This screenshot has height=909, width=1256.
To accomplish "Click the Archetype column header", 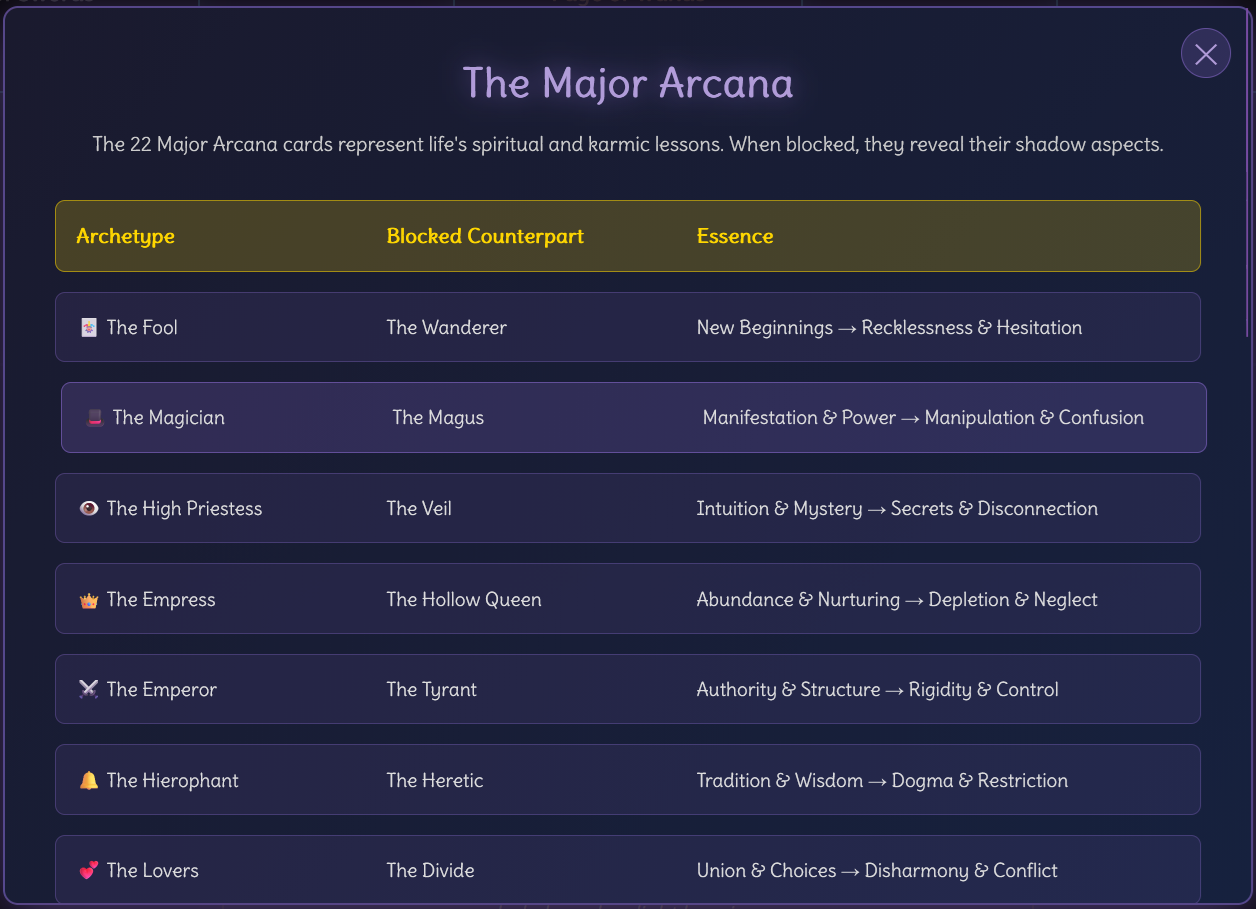I will (x=125, y=236).
